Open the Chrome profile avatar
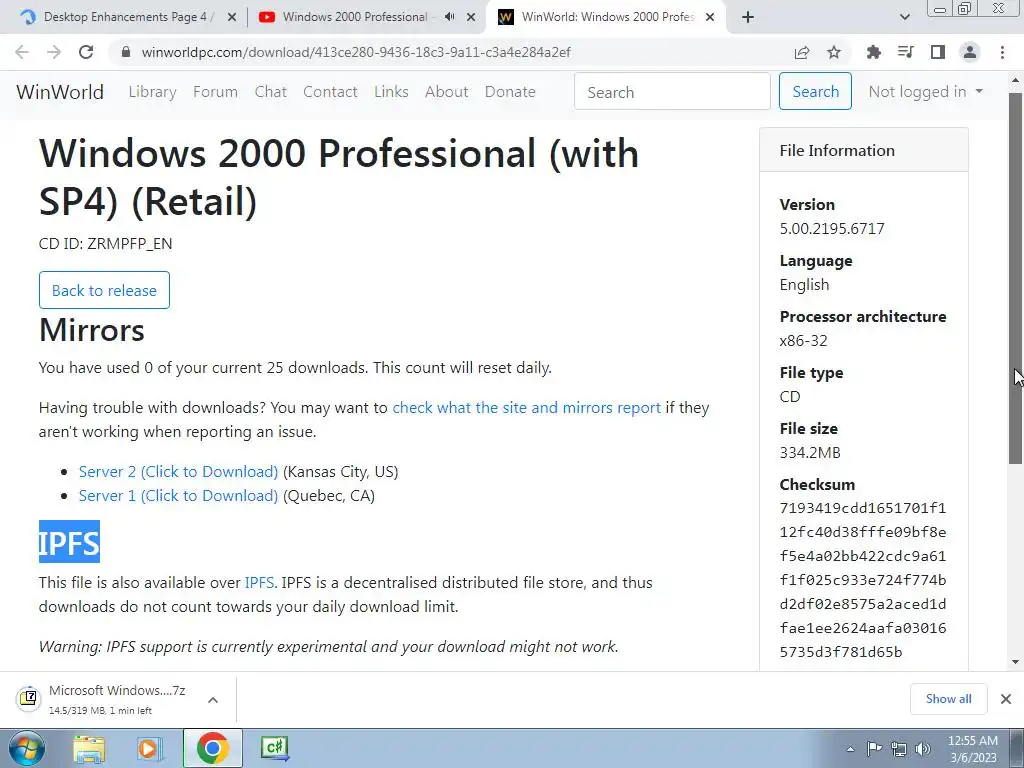The width and height of the screenshot is (1024, 768). click(970, 52)
